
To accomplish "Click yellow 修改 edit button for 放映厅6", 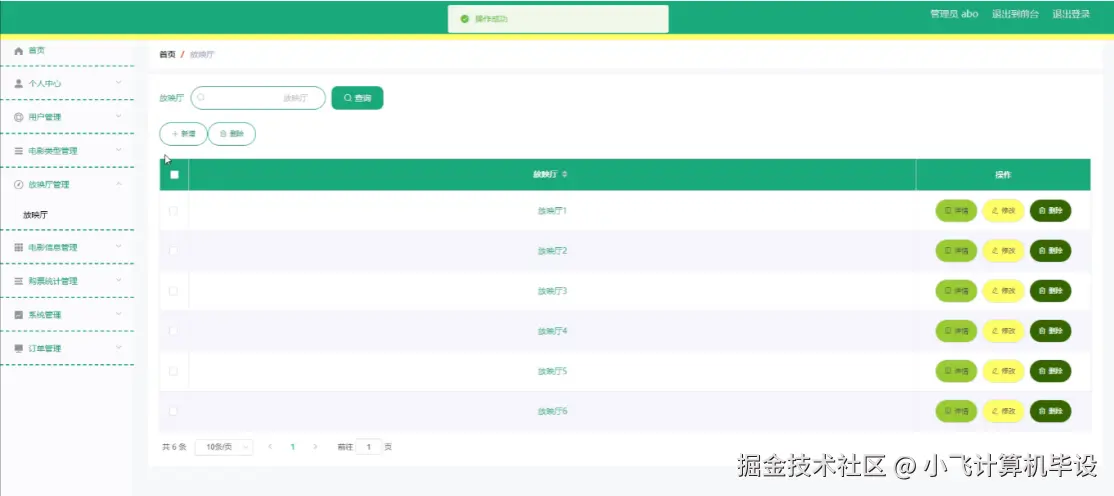I will (x=1003, y=411).
